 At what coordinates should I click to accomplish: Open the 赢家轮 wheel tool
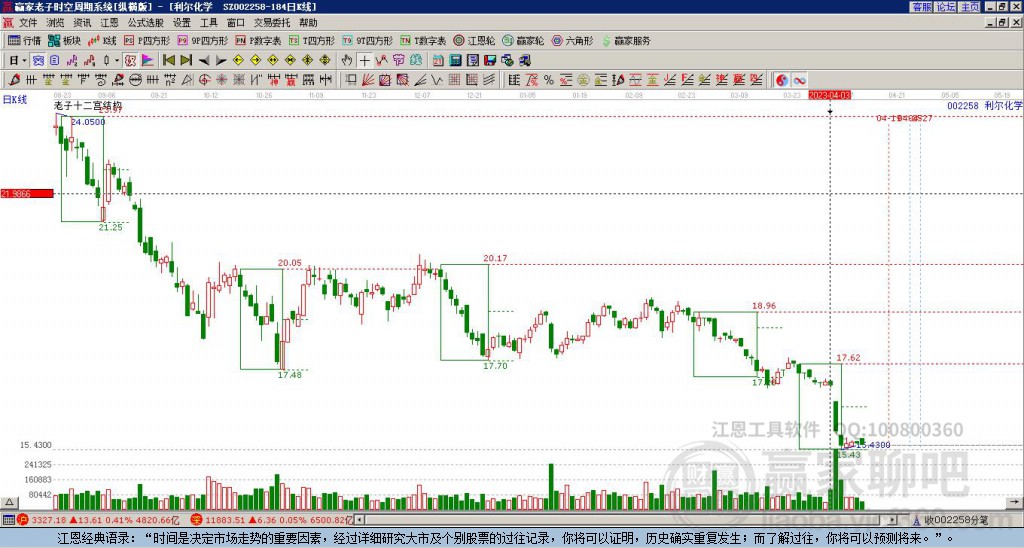click(523, 40)
